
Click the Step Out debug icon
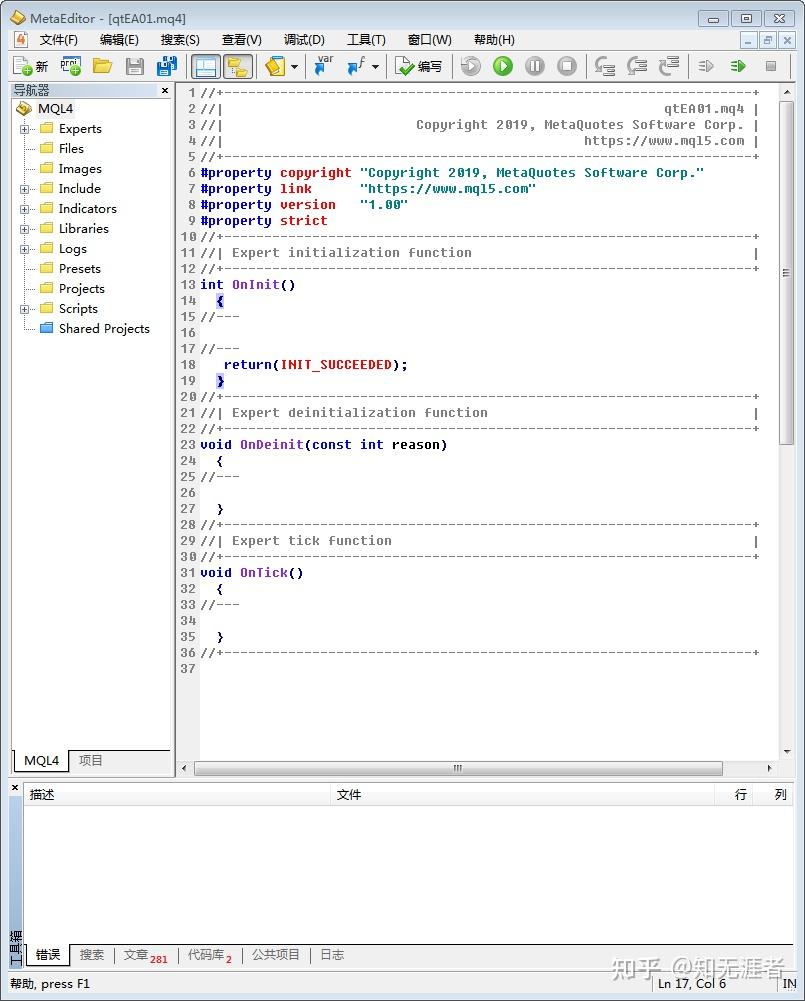(668, 66)
